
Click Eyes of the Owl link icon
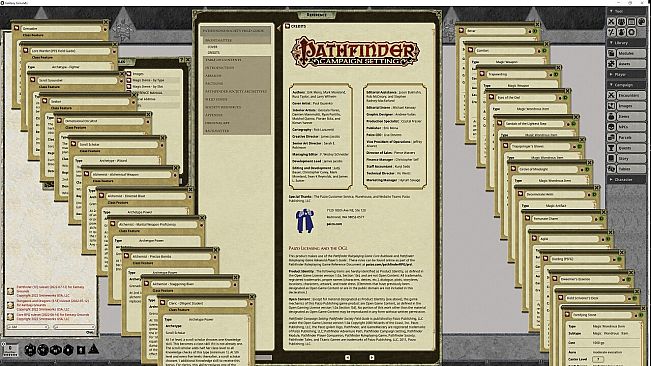click(x=491, y=98)
